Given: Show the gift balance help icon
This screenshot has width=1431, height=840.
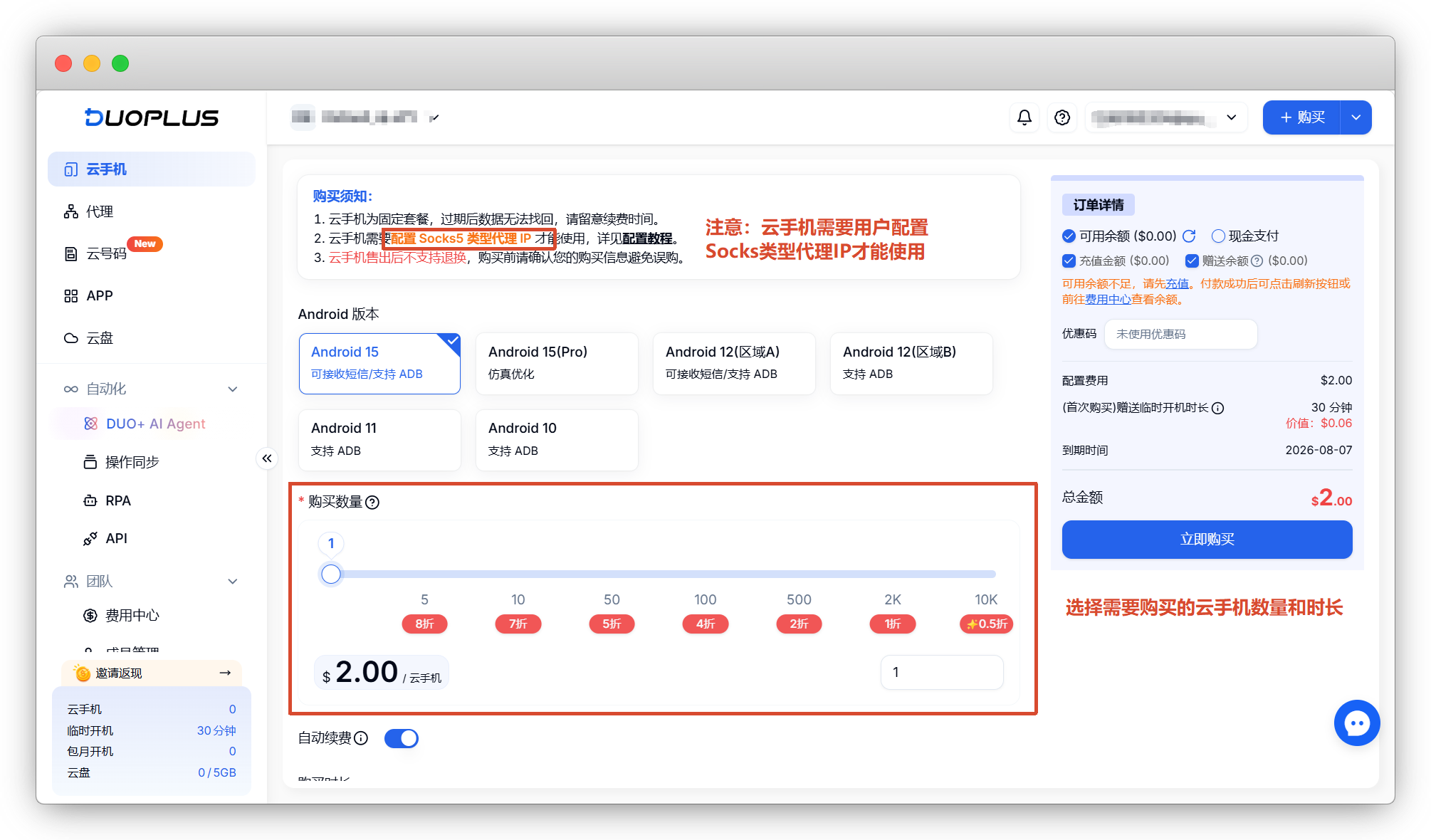Looking at the screenshot, I should click(1257, 261).
